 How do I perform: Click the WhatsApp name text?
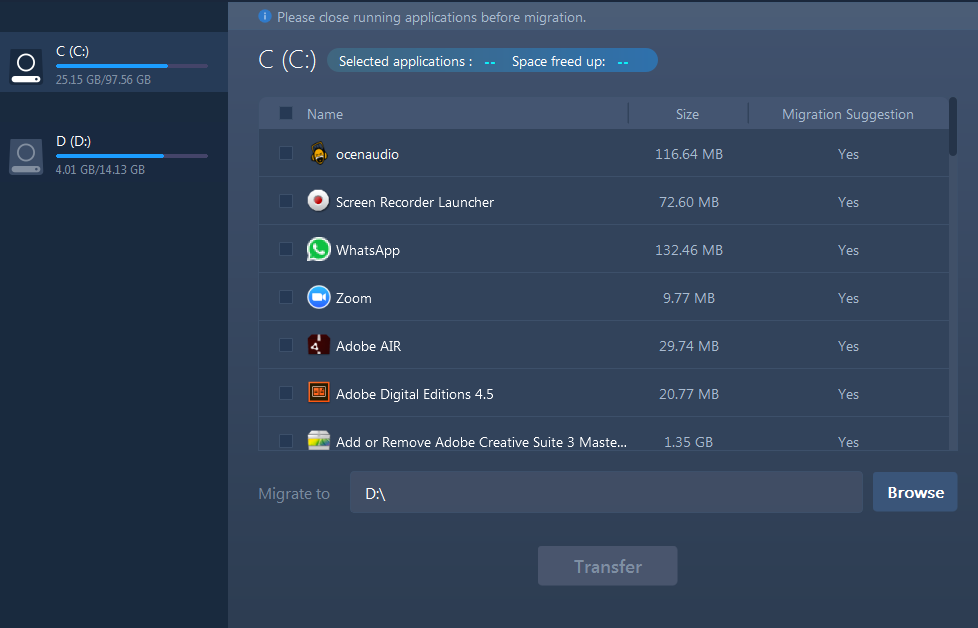(368, 250)
